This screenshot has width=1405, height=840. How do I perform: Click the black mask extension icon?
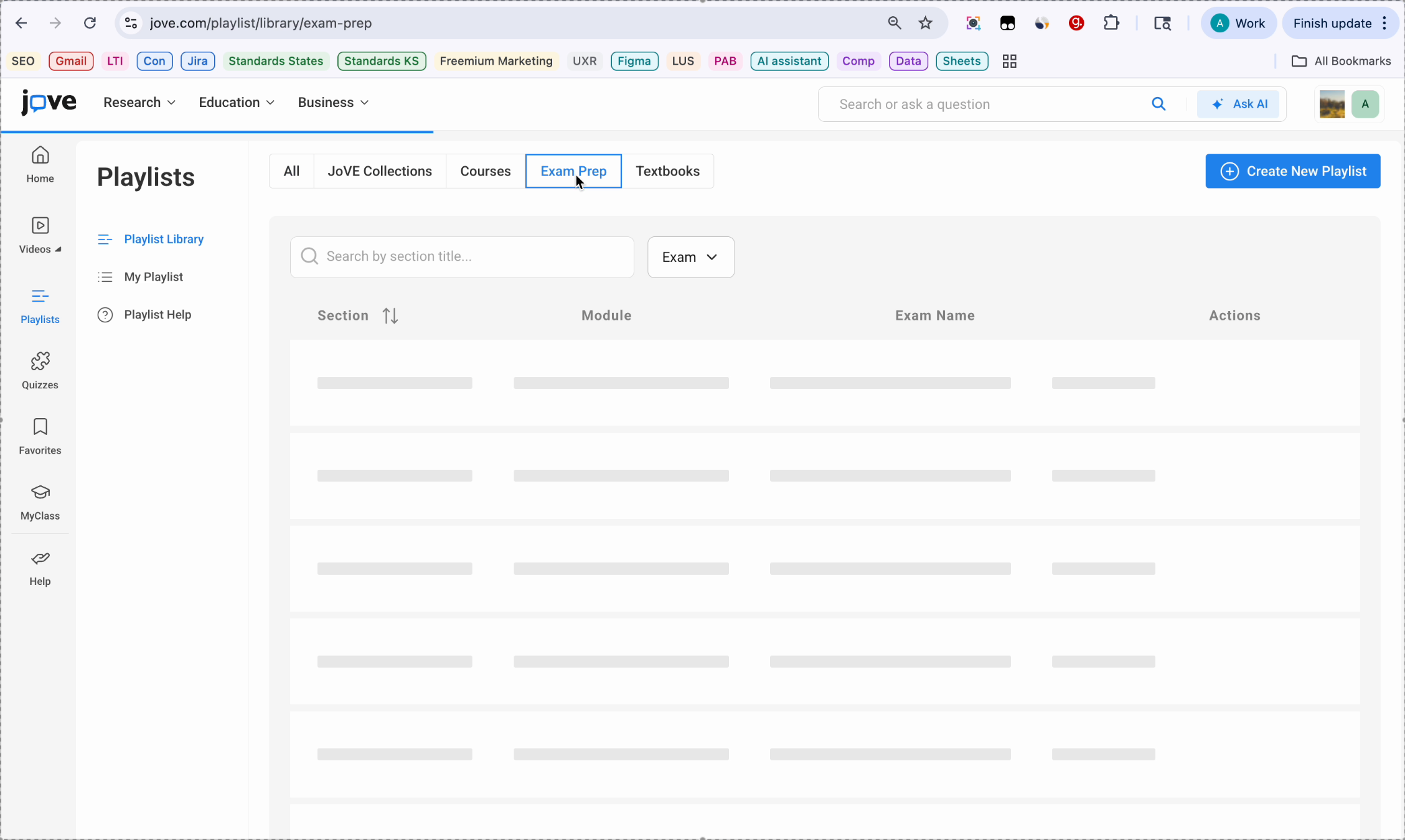[1007, 23]
